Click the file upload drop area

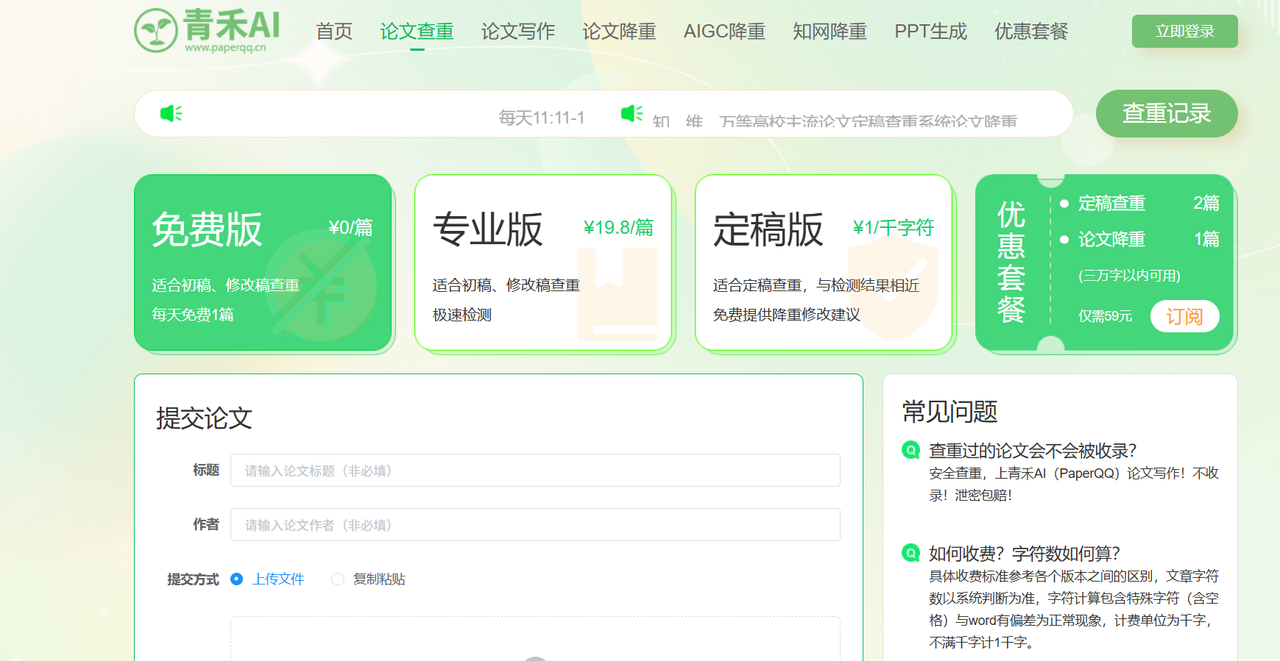[x=535, y=639]
